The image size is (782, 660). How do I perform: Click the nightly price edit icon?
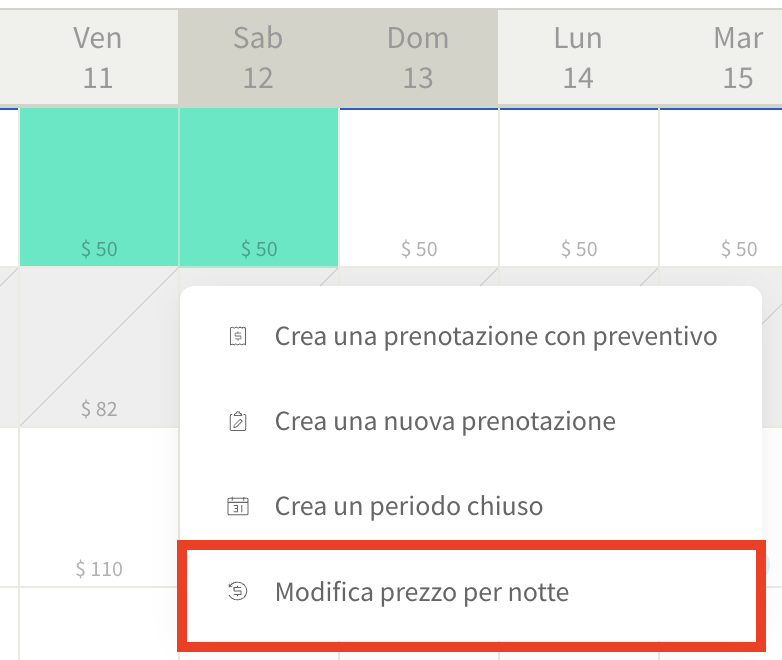237,592
